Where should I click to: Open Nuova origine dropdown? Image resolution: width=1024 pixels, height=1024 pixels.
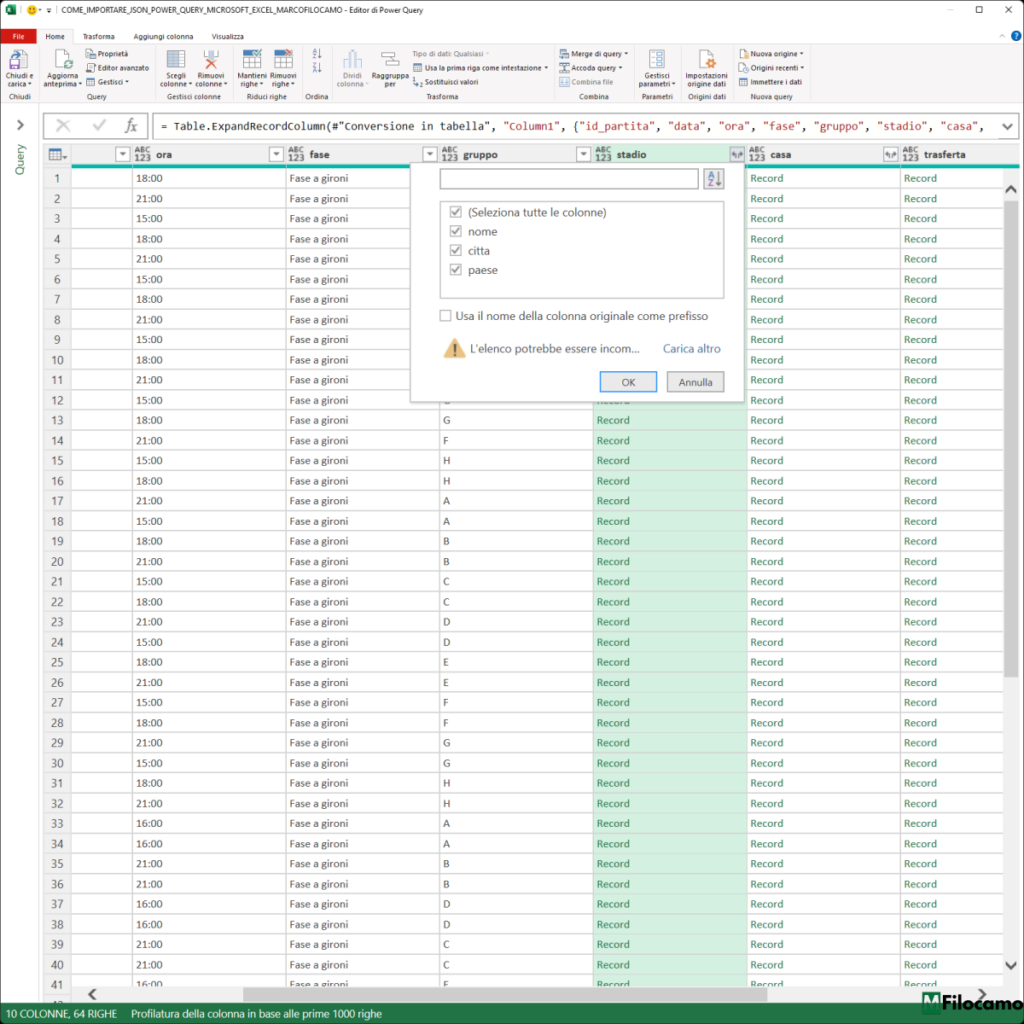[x=771, y=54]
